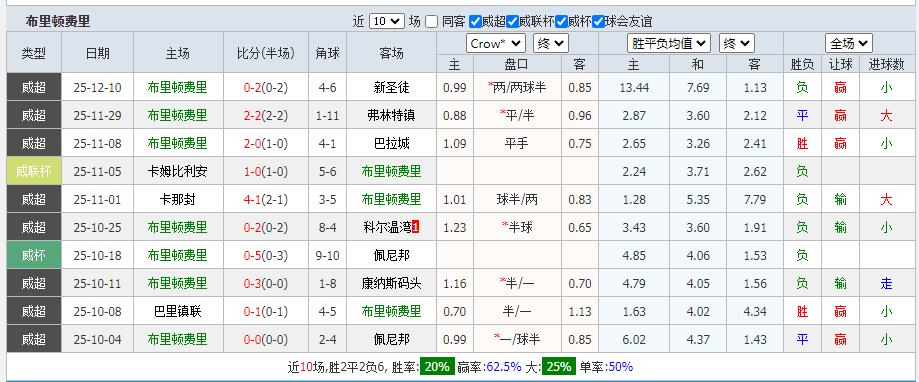Click the green 25% over rate badge
919x382 pixels.
click(559, 367)
